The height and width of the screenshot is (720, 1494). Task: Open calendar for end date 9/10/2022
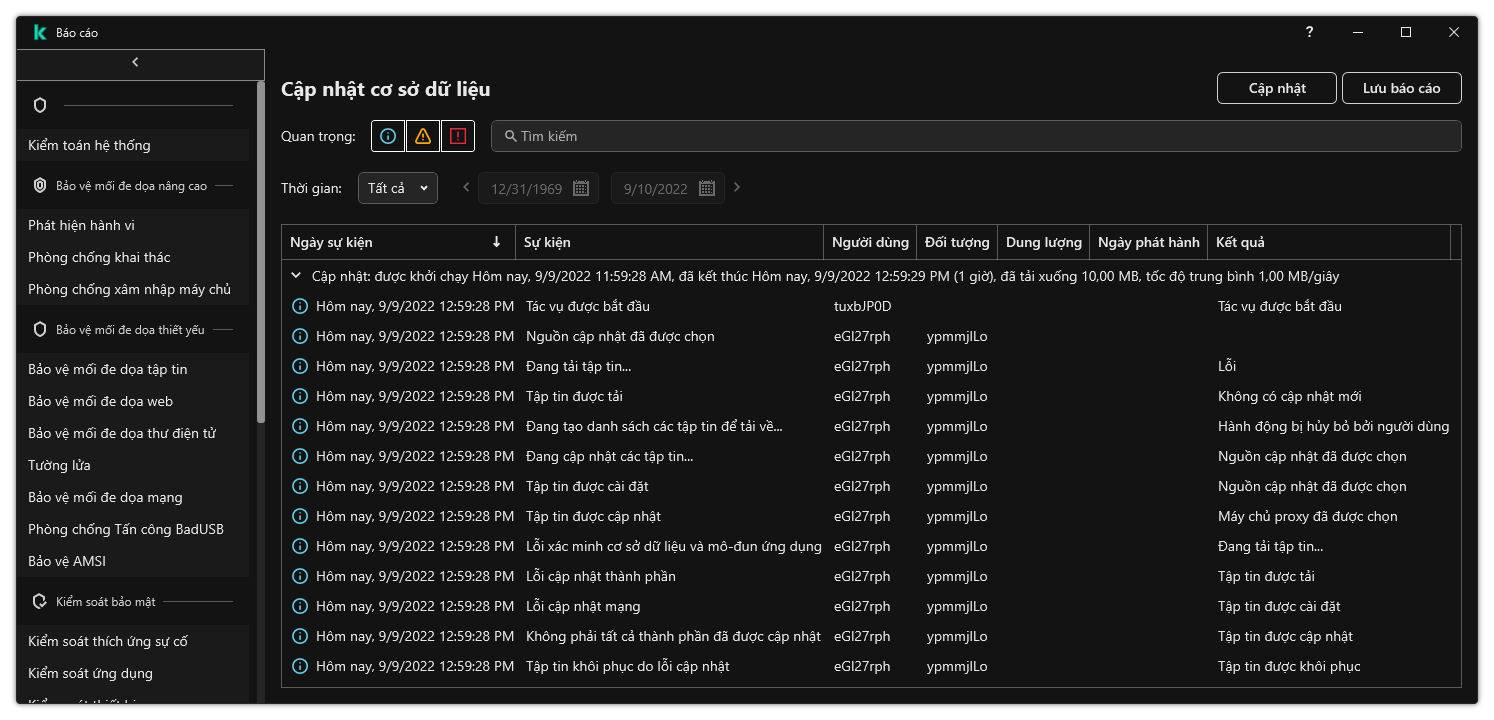pos(707,188)
